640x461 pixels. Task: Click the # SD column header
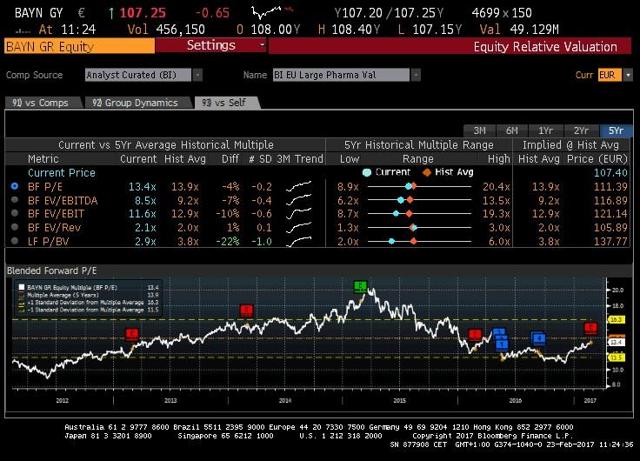(260, 159)
